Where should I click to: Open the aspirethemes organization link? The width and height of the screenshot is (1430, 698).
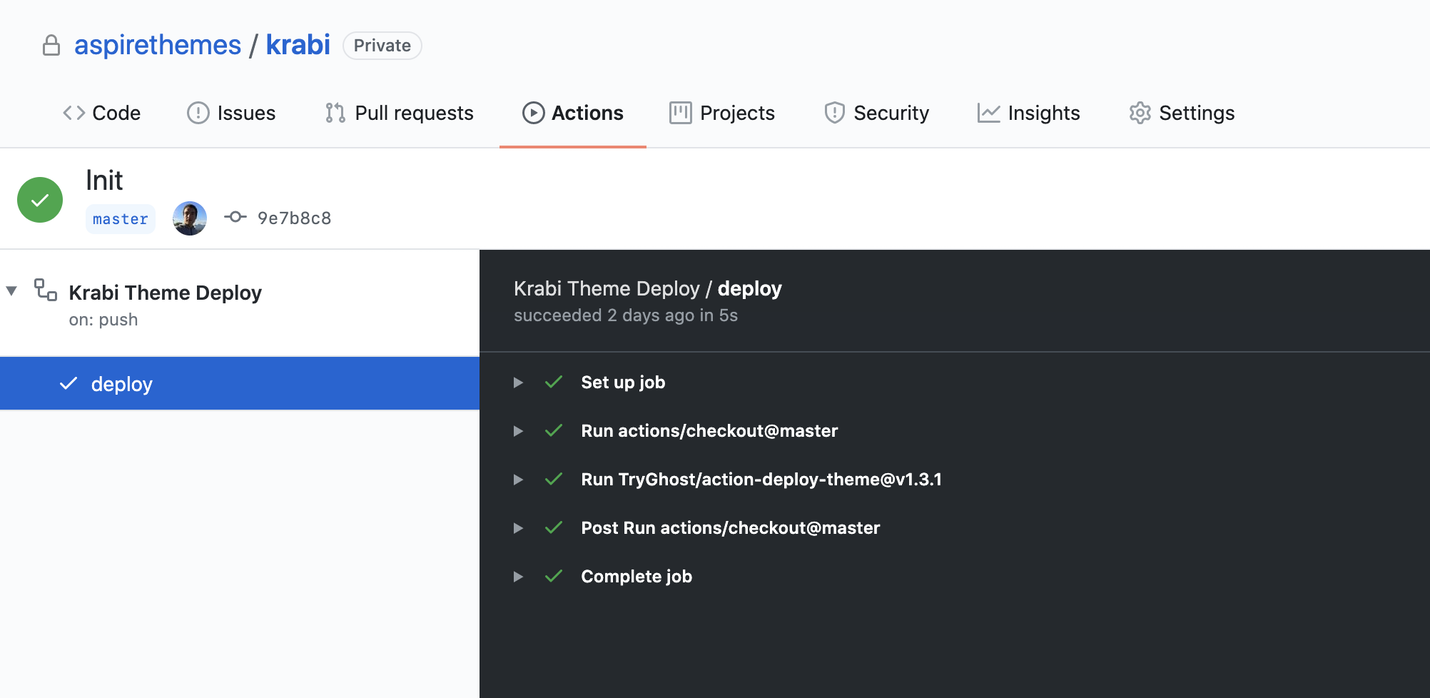pos(157,45)
